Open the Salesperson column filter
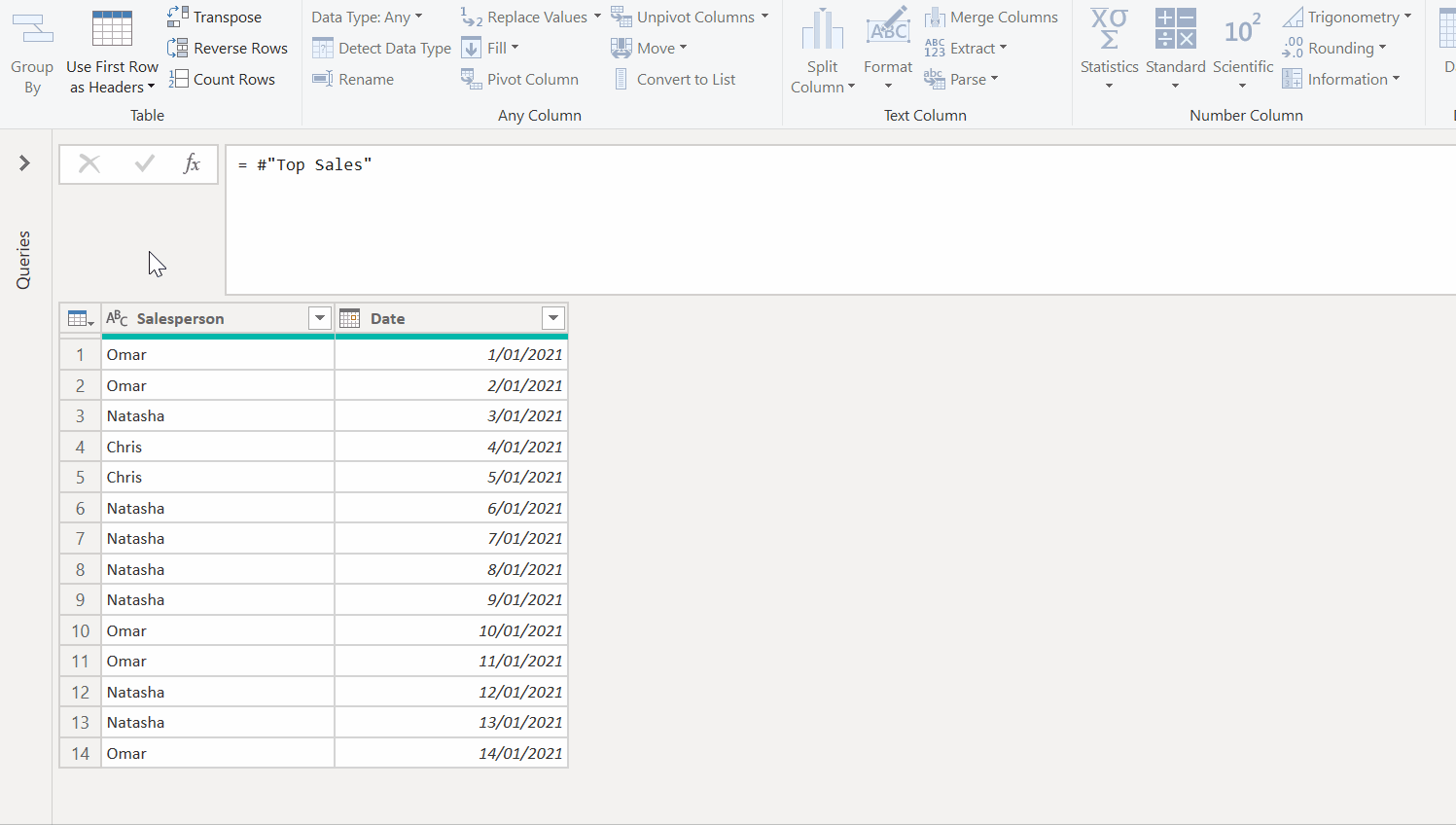The width and height of the screenshot is (1456, 825). 319,318
